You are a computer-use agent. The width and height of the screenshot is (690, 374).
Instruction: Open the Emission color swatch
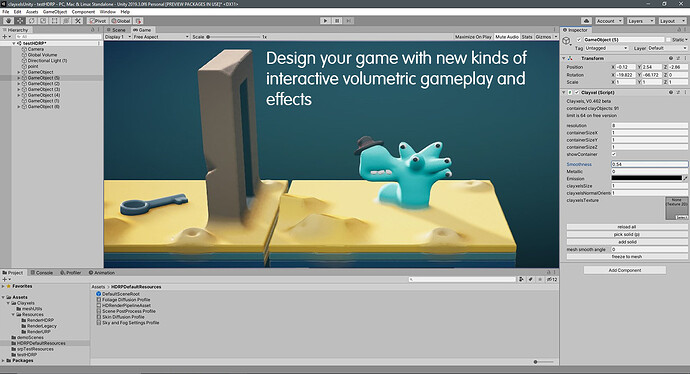[646, 178]
